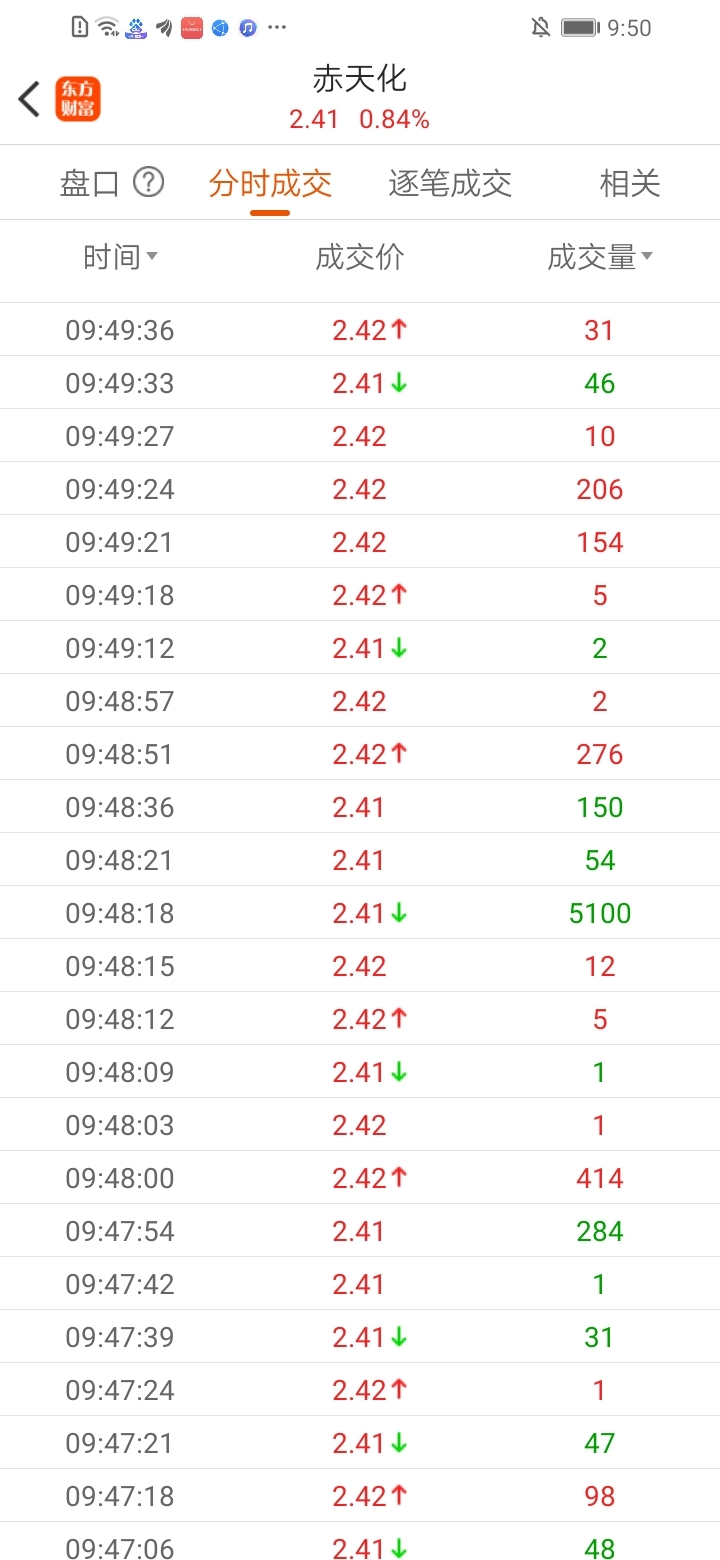This screenshot has width=720, height=1560.
Task: Tap the Wi-Fi status icon
Action: point(107,28)
